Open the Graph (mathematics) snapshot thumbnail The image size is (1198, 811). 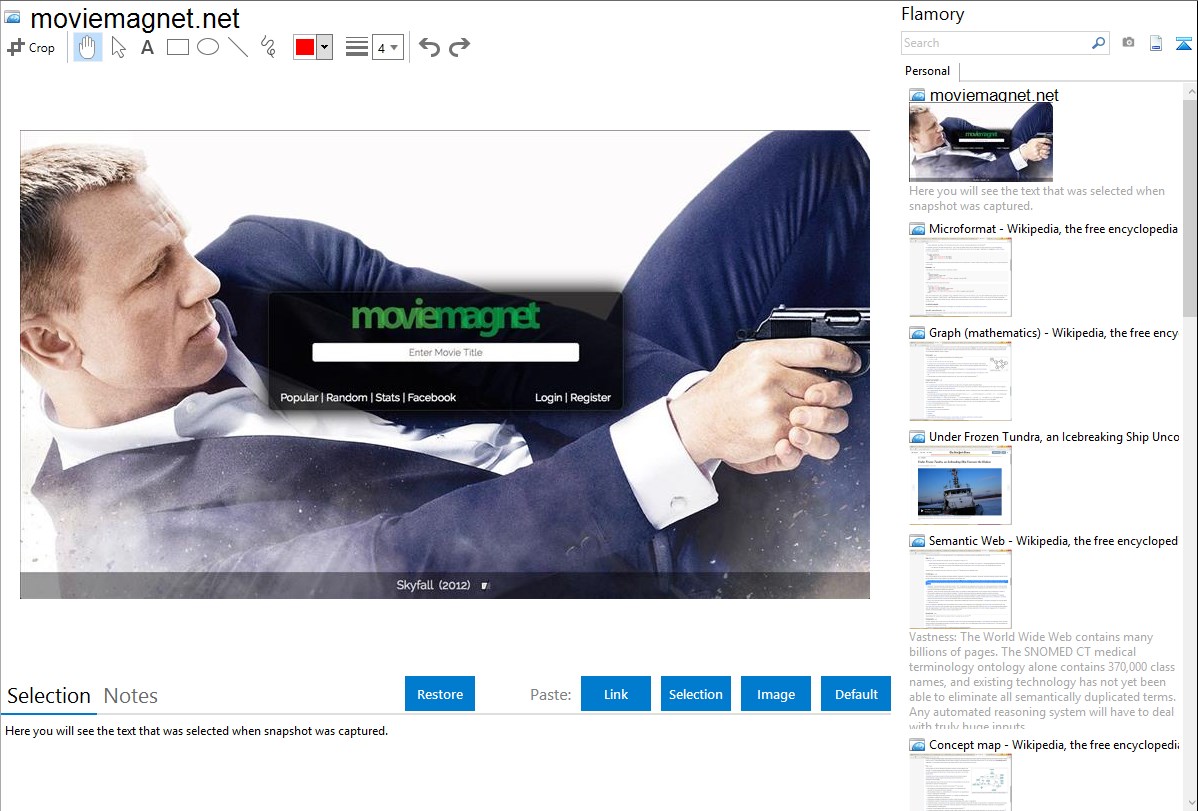pyautogui.click(x=960, y=381)
